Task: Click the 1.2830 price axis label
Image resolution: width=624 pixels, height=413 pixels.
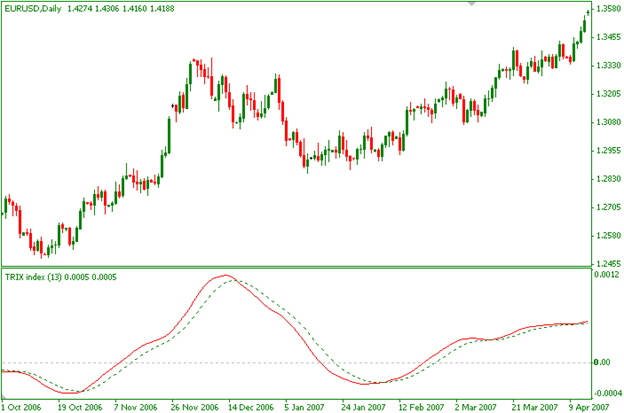Action: (605, 179)
